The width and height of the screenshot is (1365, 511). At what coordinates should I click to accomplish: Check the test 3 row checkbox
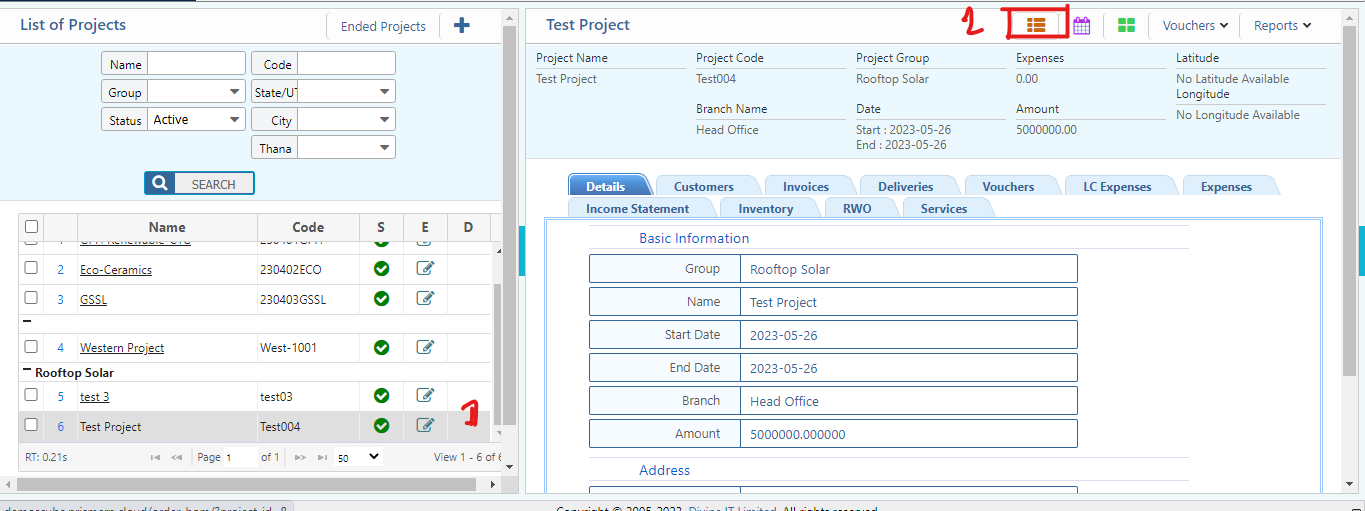tap(31, 395)
